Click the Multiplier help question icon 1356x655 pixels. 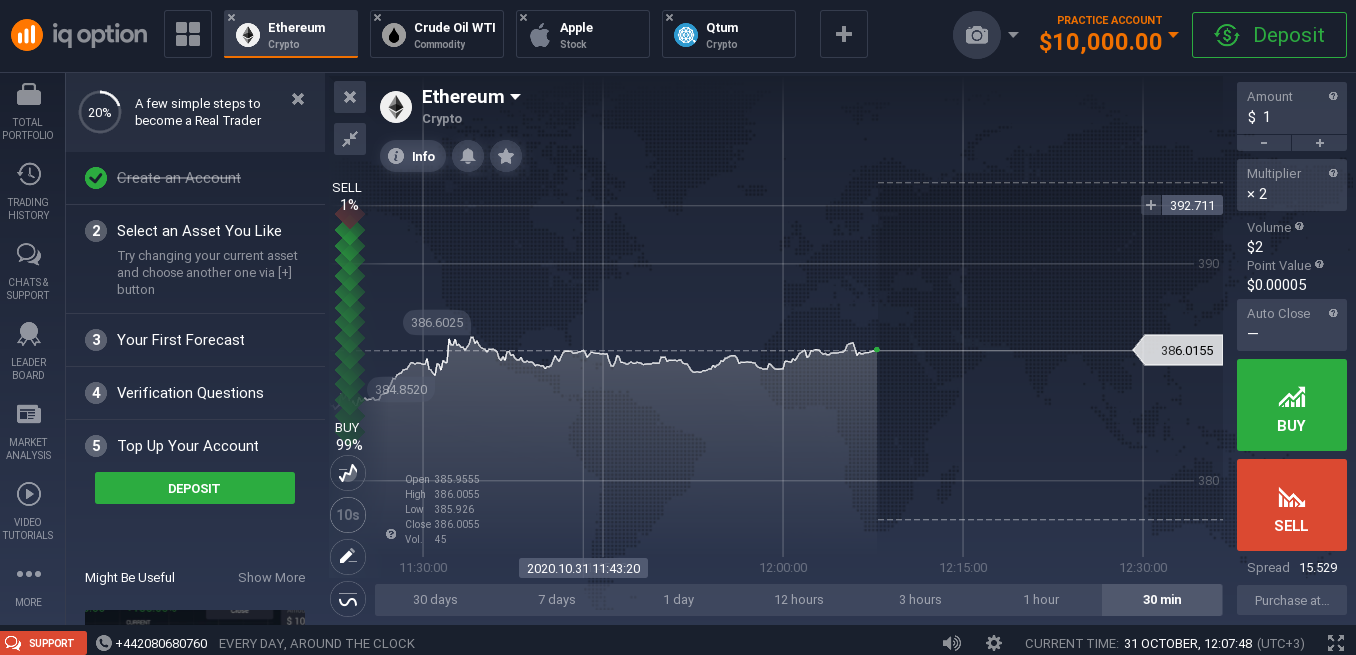(1333, 174)
